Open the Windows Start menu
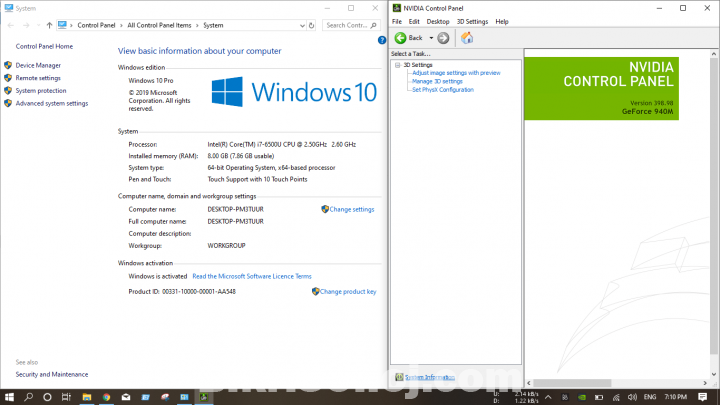 (x=9, y=397)
